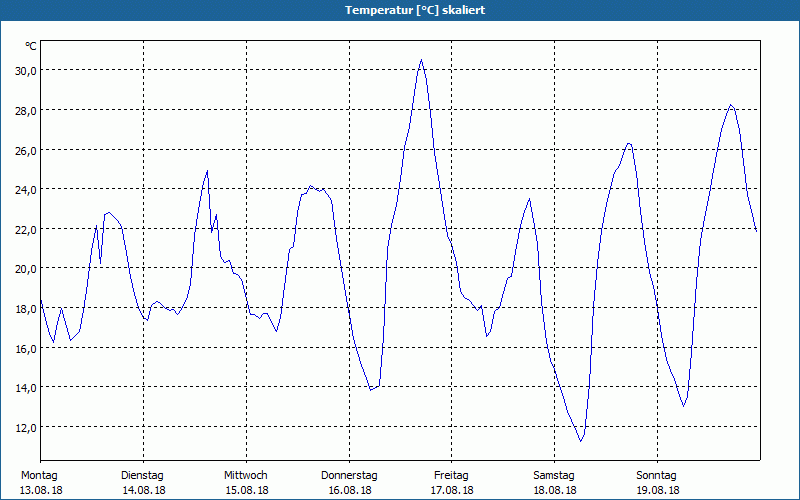Pick the 22,0 y-axis label
800x500 pixels.
point(24,229)
